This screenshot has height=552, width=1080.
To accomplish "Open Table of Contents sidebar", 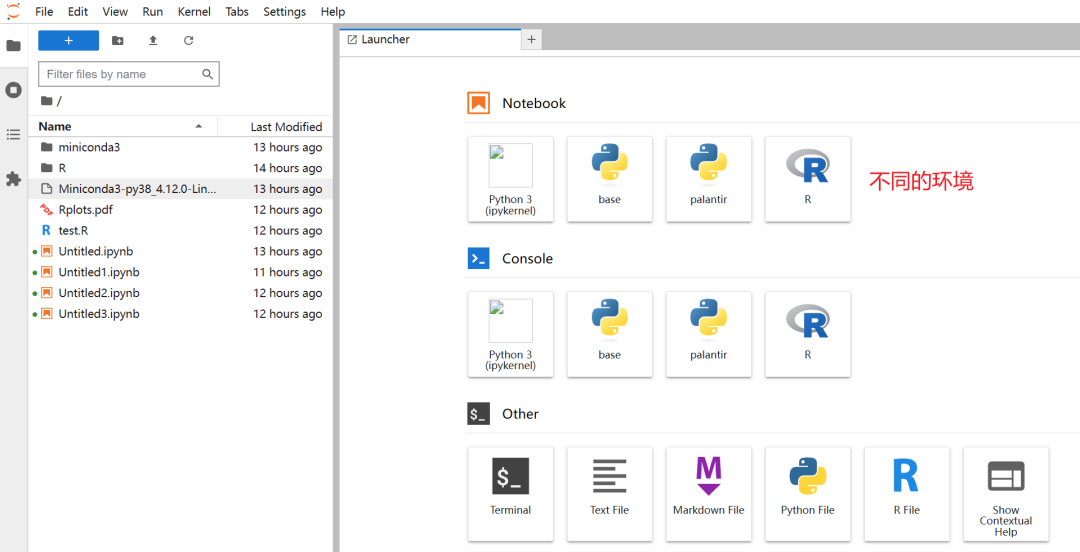I will 13,134.
